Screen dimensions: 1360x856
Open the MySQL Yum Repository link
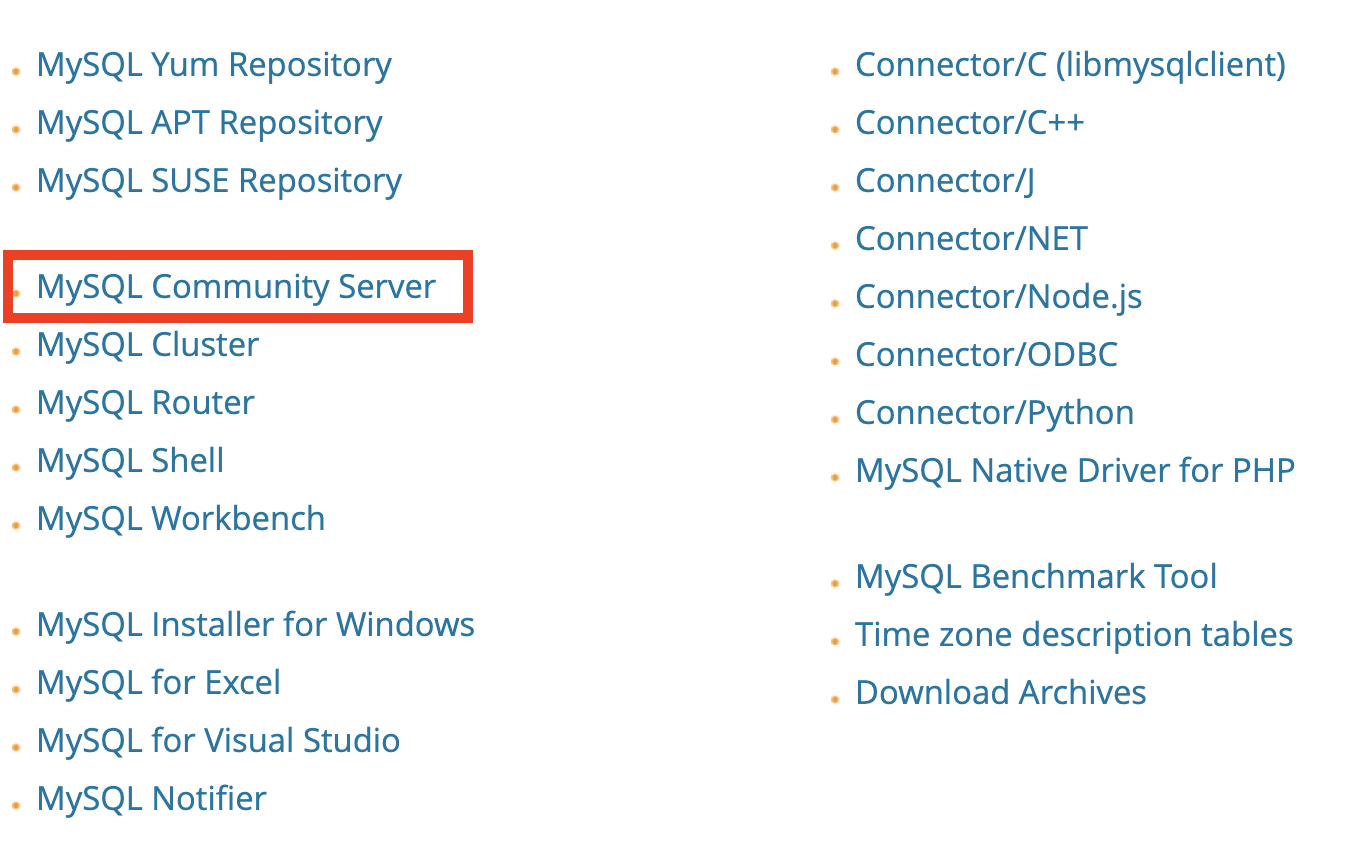213,64
